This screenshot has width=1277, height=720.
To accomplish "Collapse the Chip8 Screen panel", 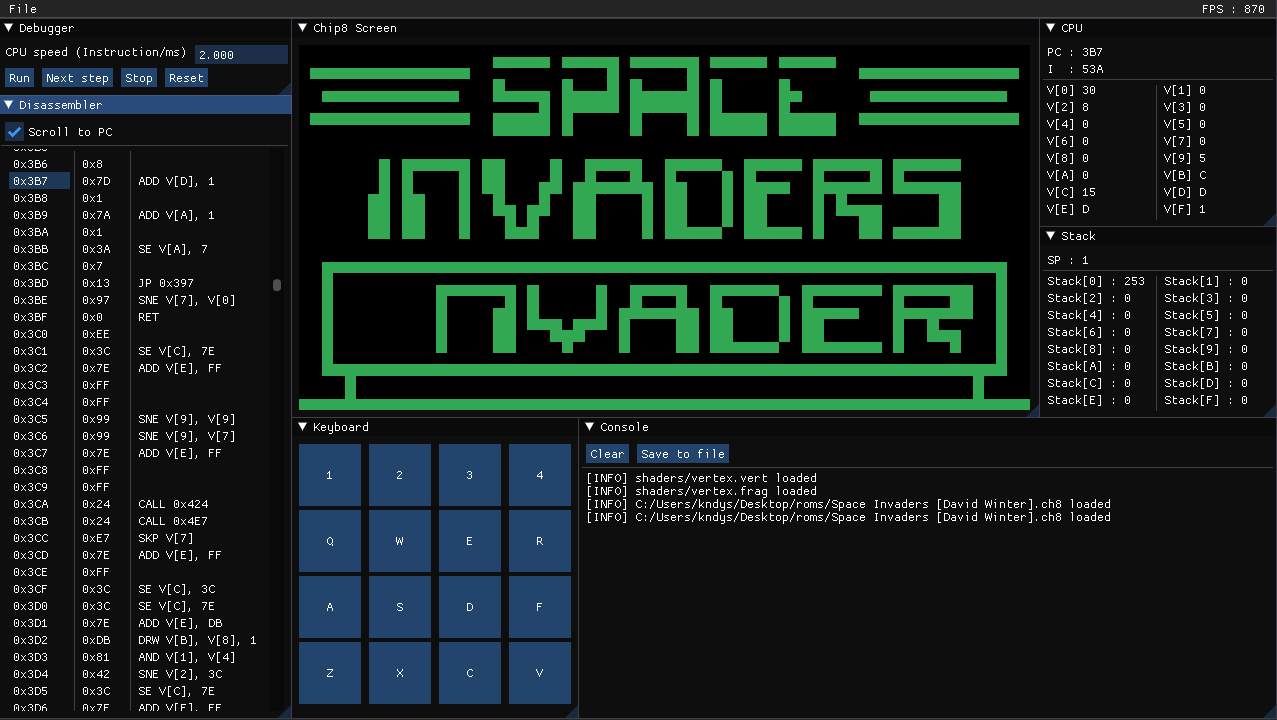I will (302, 28).
